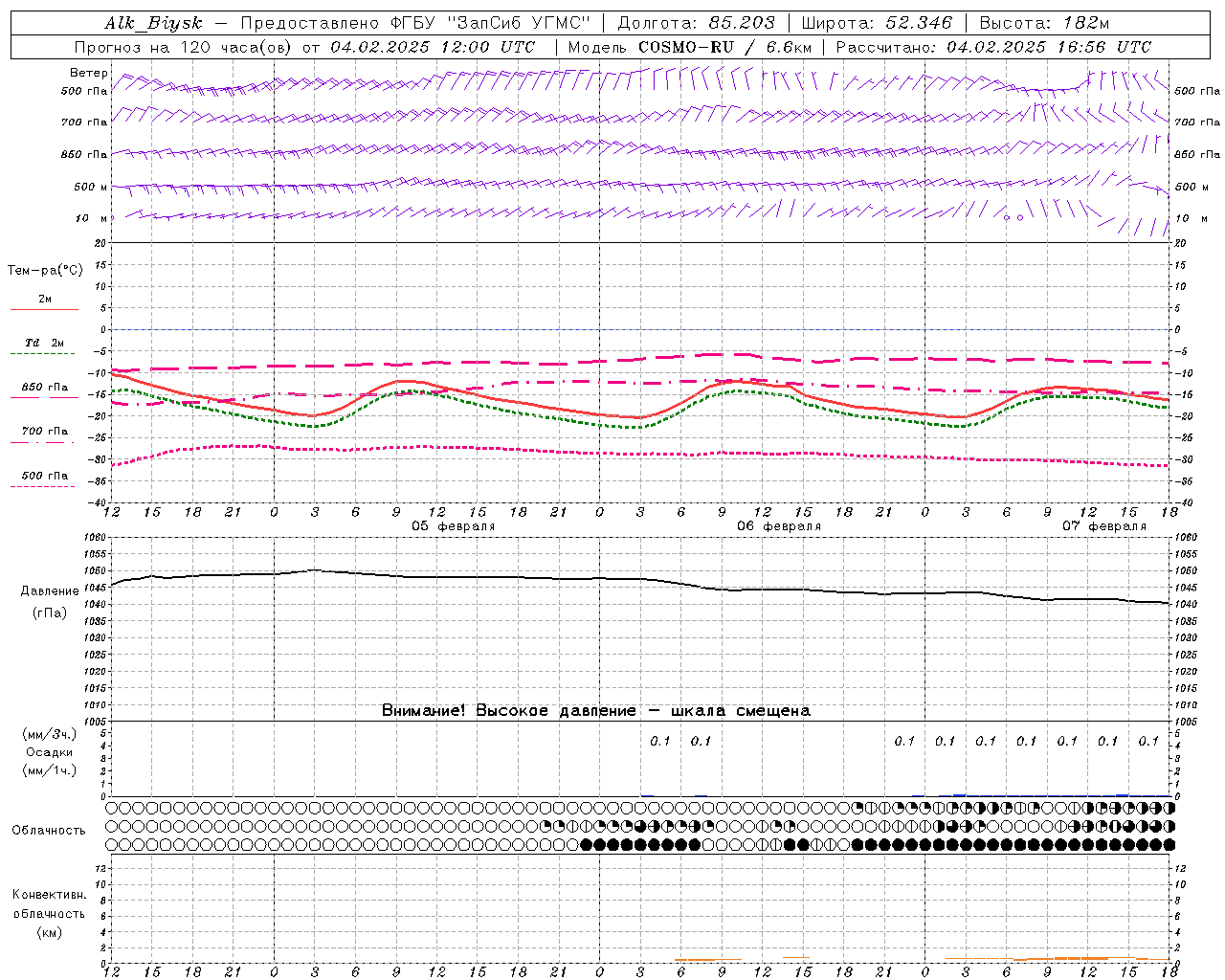Click the '(гПа)' unit under Давление

point(50,612)
